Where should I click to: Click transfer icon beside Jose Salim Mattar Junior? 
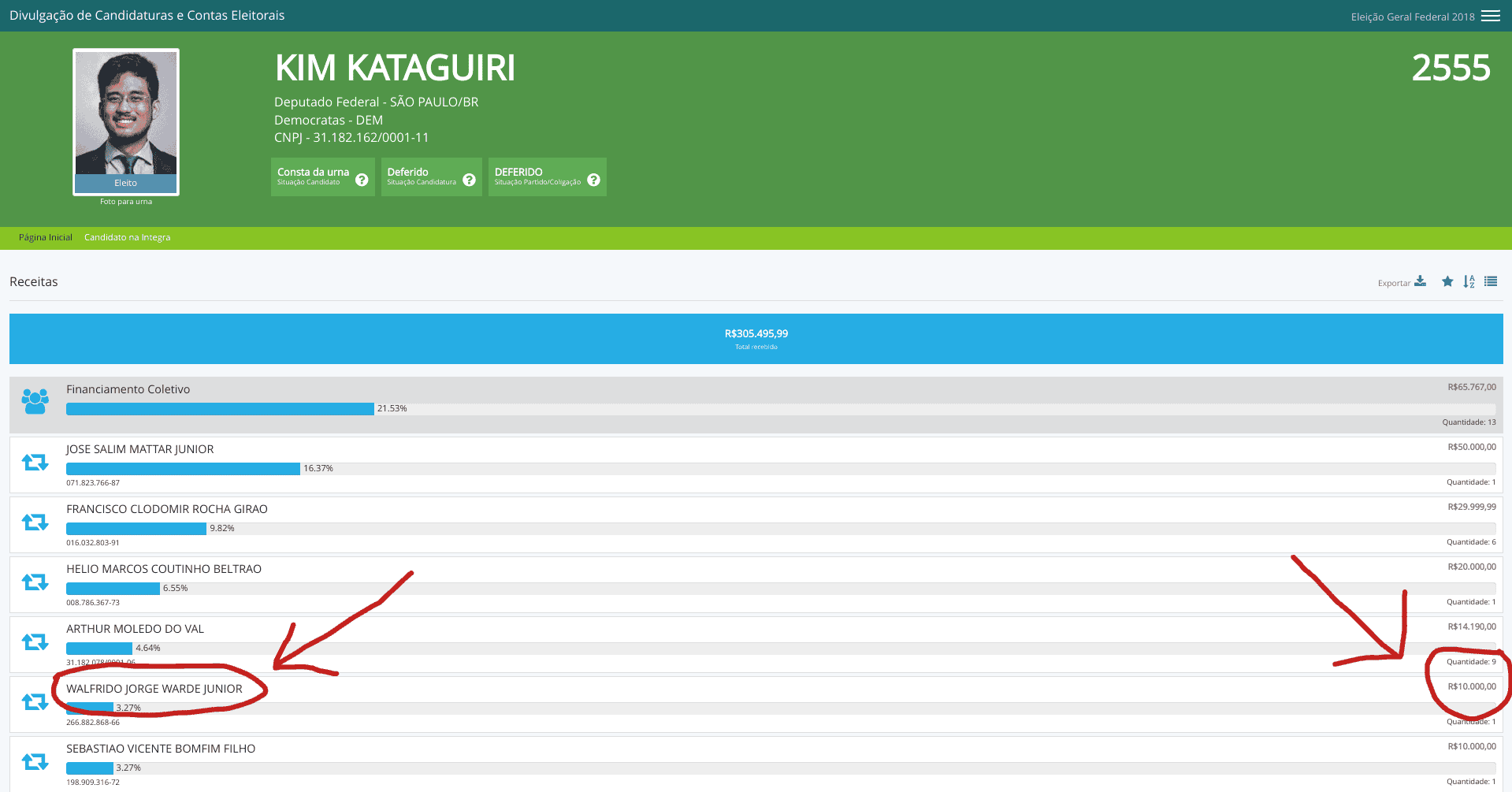35,463
